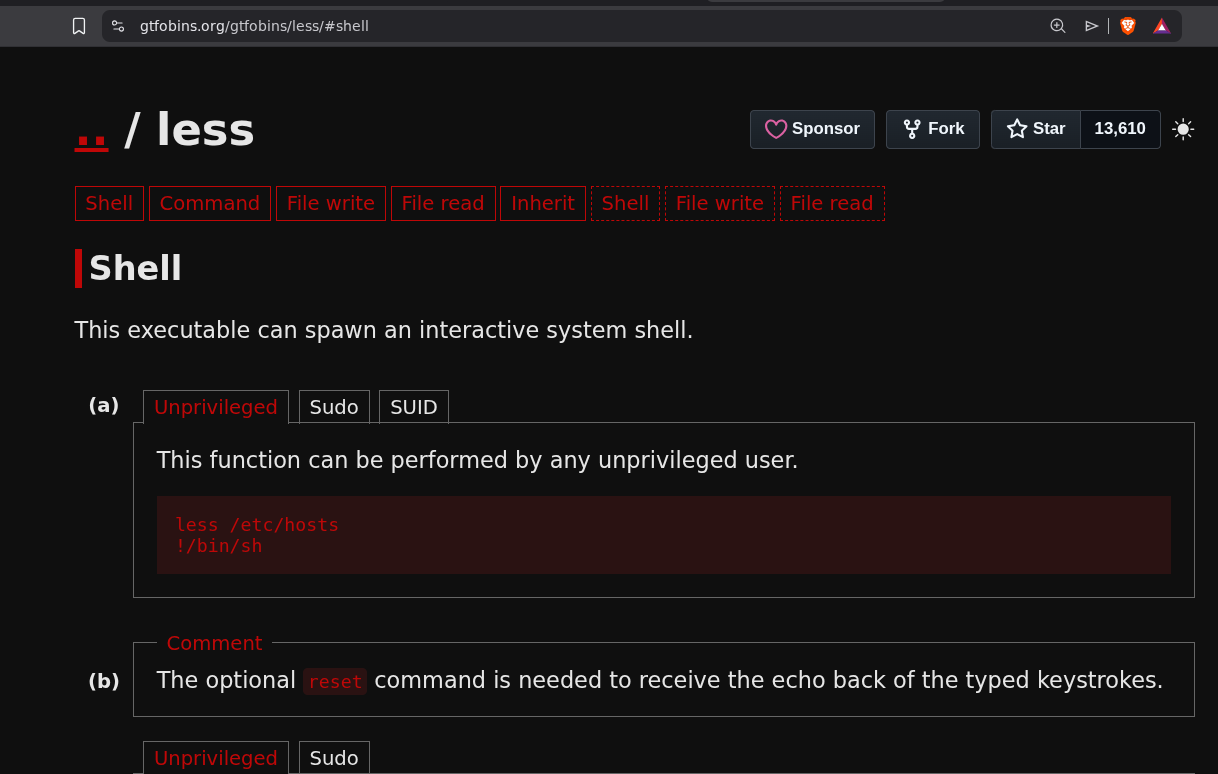Select the Unprivileged tab below the Comment box
Screen dimensions: 1218x774
(x=216, y=758)
